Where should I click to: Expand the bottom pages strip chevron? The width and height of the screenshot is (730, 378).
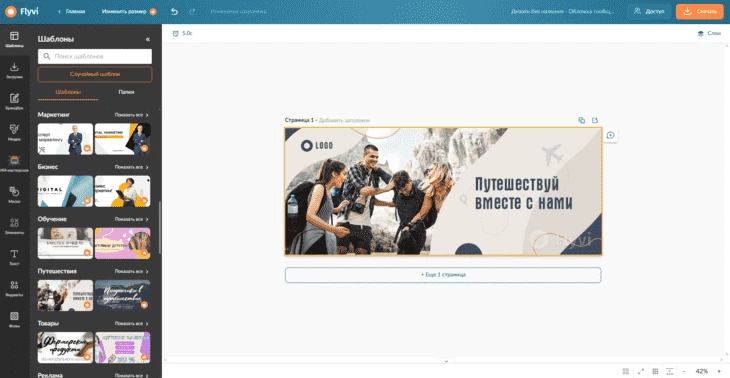(446, 361)
